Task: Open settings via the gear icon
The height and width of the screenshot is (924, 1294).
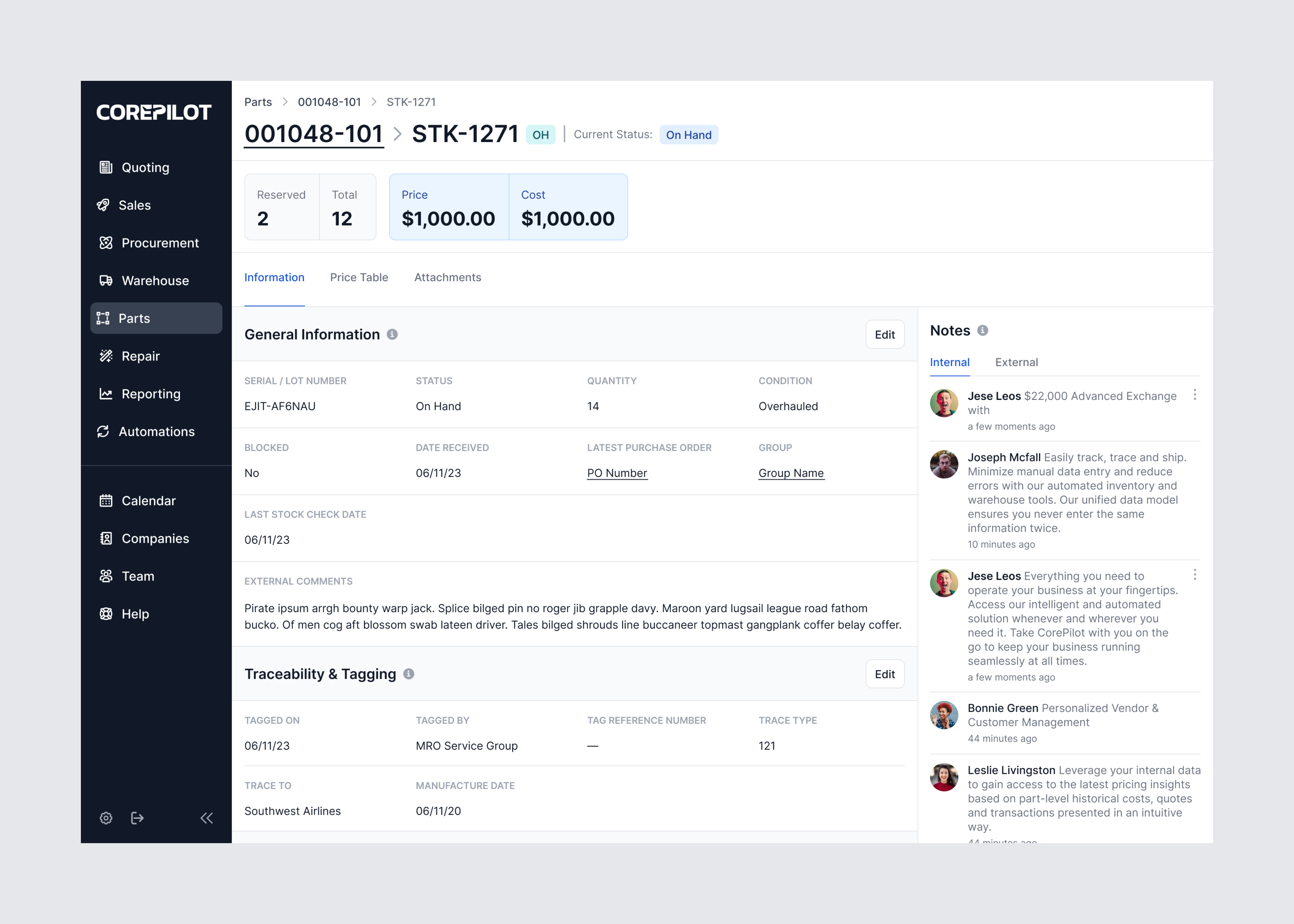Action: click(106, 818)
